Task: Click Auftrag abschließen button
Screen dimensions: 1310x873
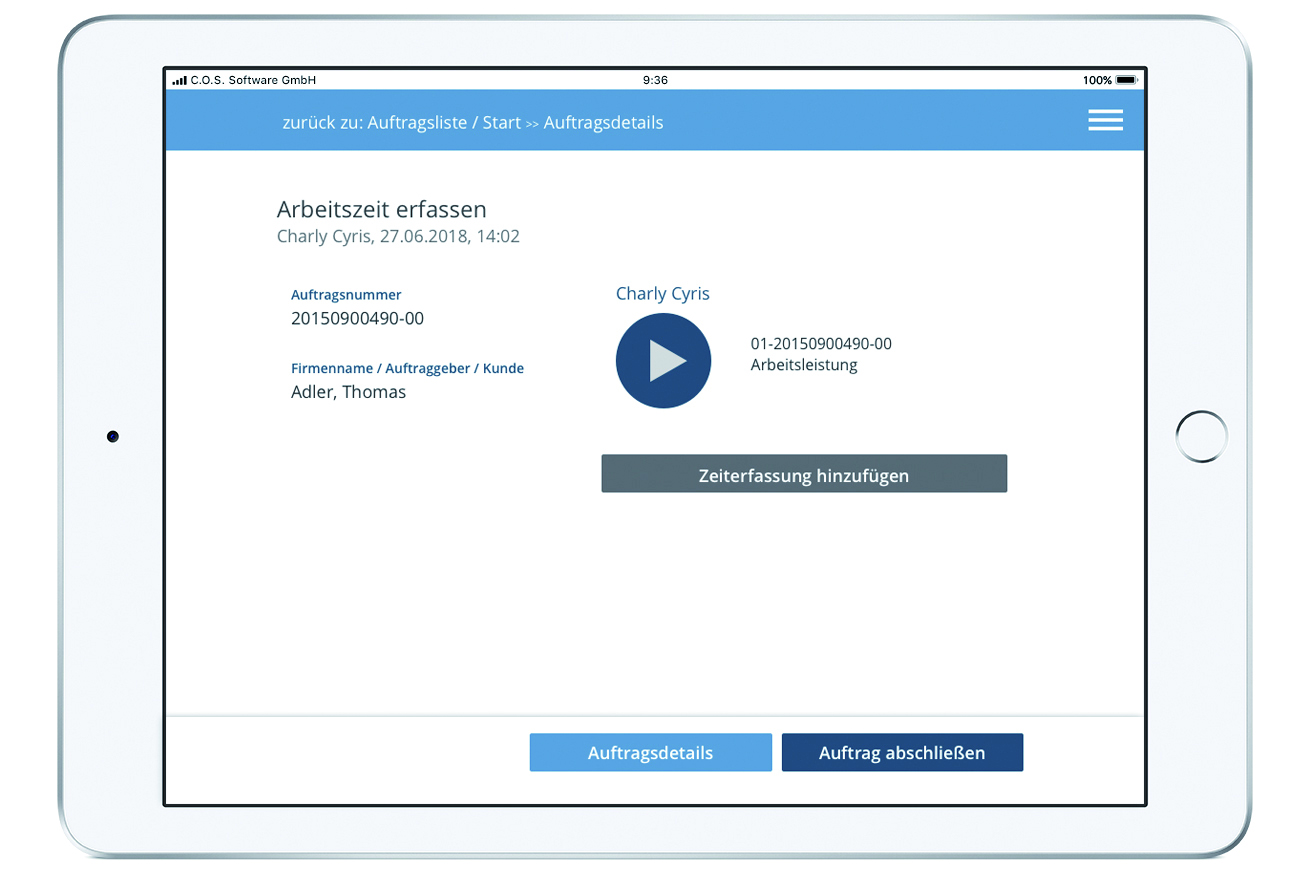Action: (902, 753)
